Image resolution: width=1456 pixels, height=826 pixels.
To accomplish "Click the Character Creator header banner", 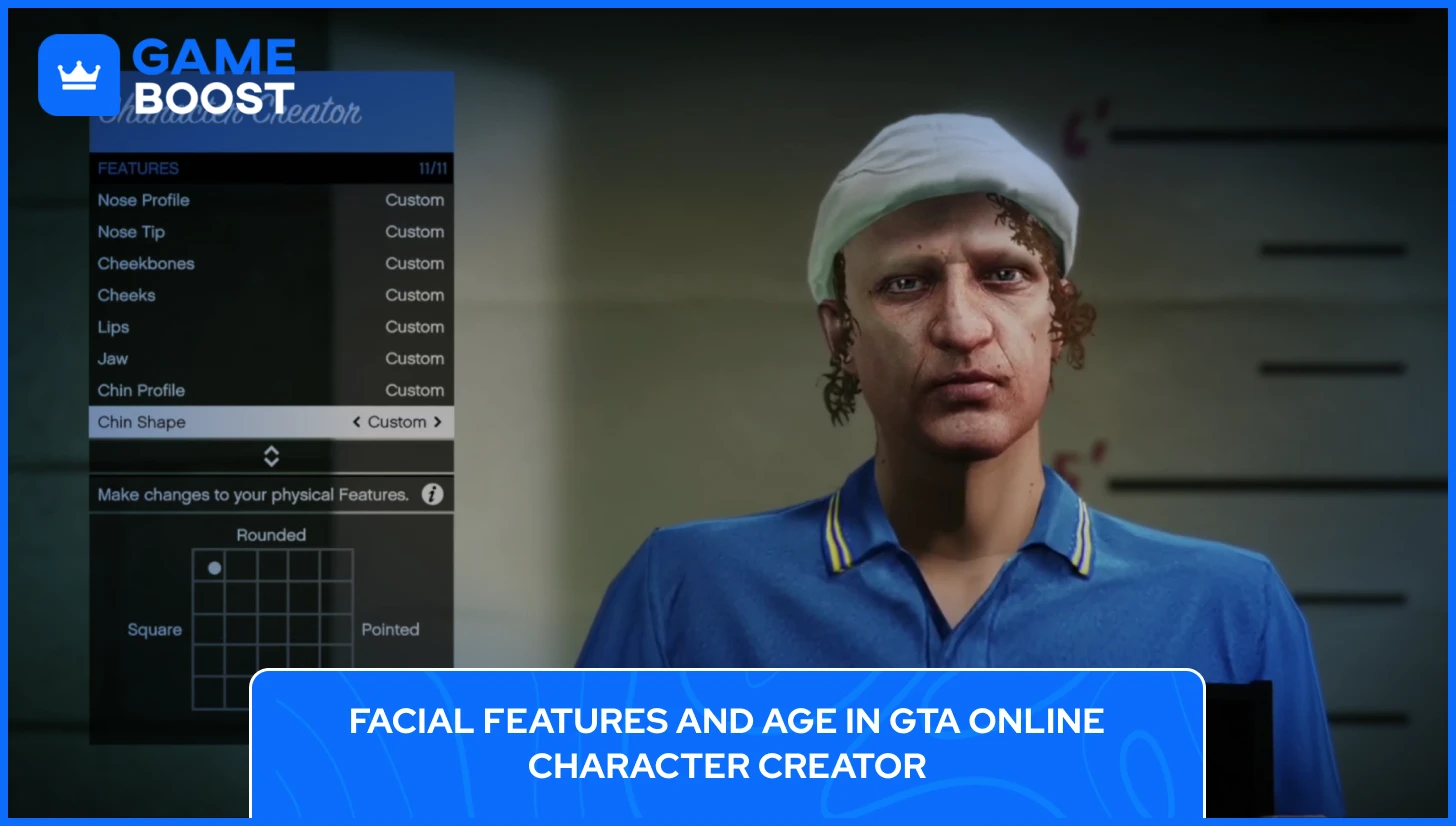I will pos(270,112).
